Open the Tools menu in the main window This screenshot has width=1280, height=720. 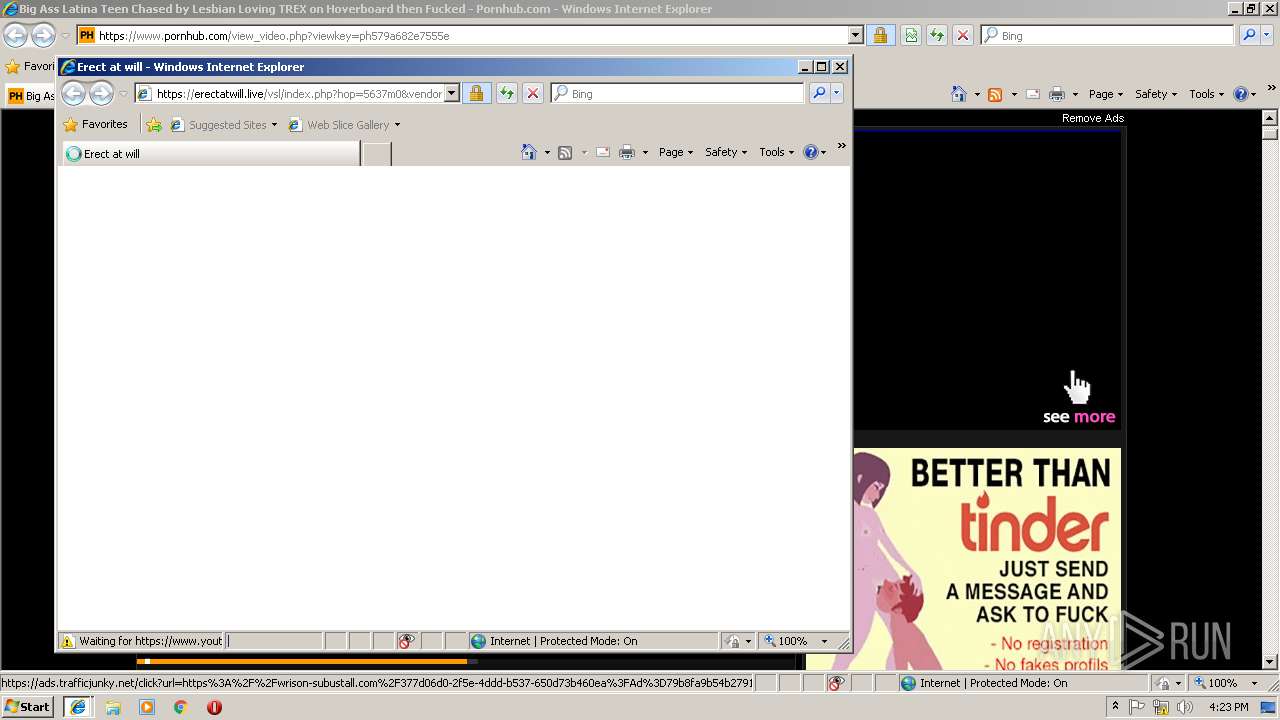(1206, 94)
